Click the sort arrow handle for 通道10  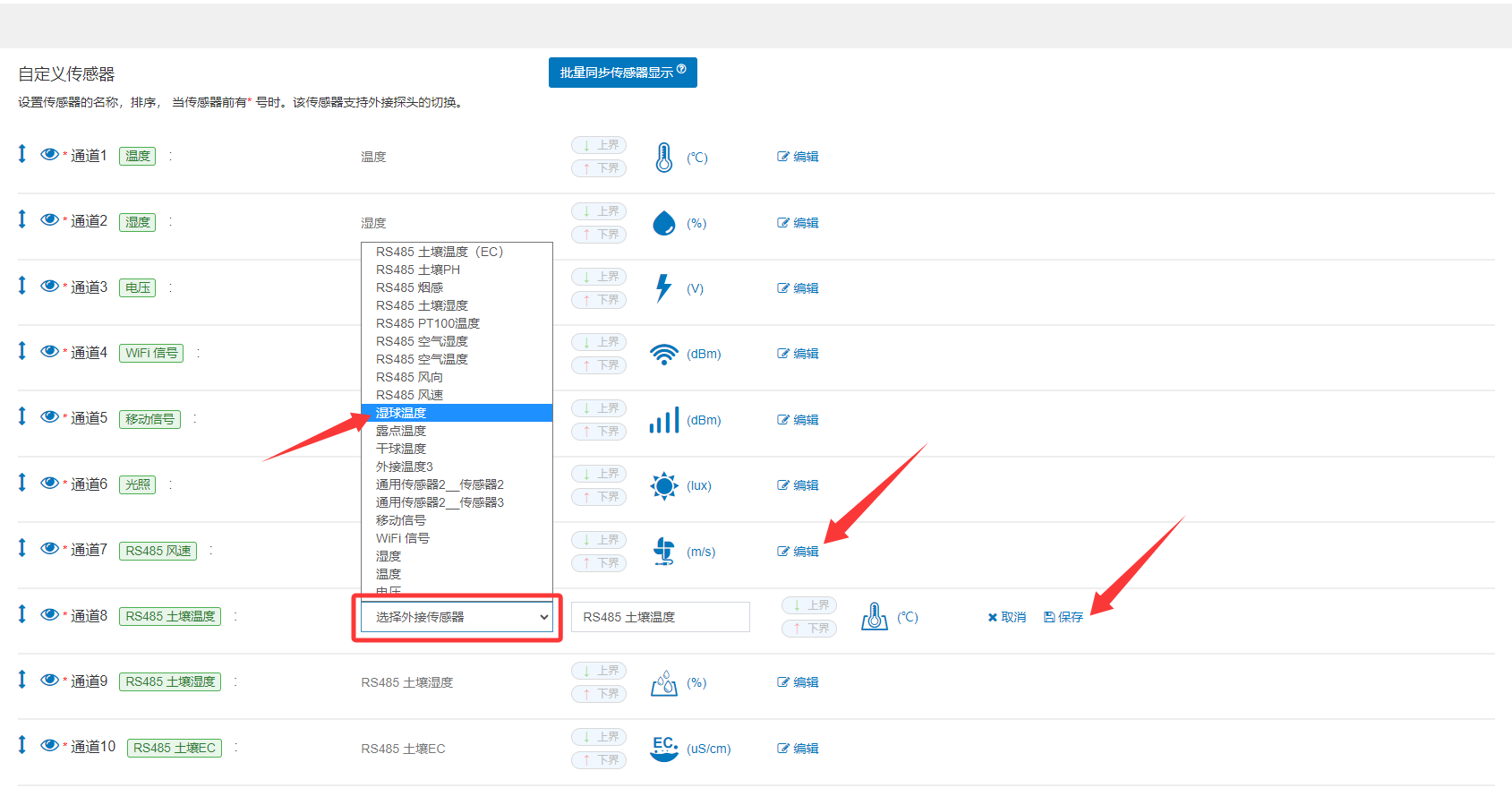(x=22, y=745)
